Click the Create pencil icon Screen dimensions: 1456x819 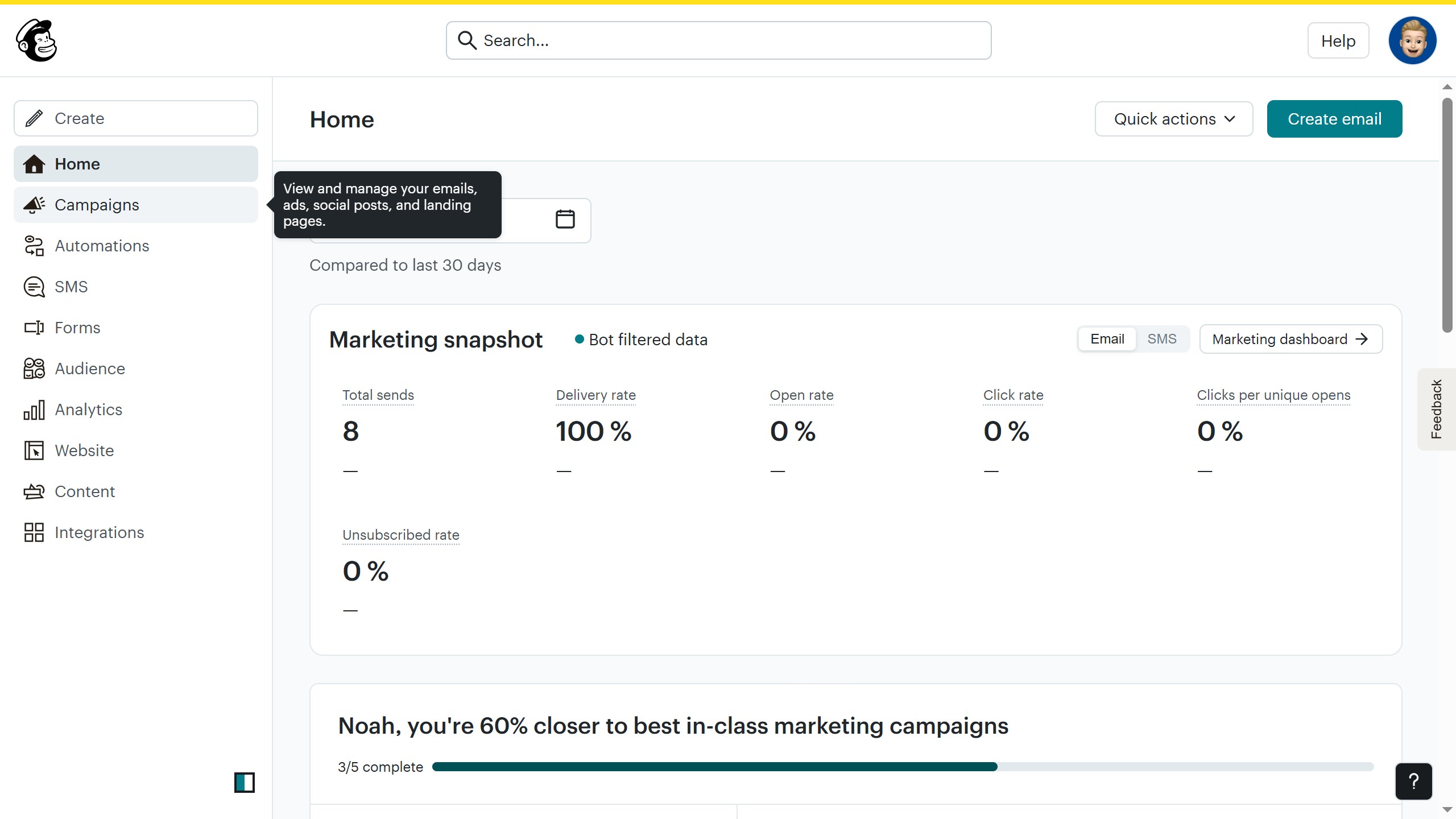click(34, 118)
